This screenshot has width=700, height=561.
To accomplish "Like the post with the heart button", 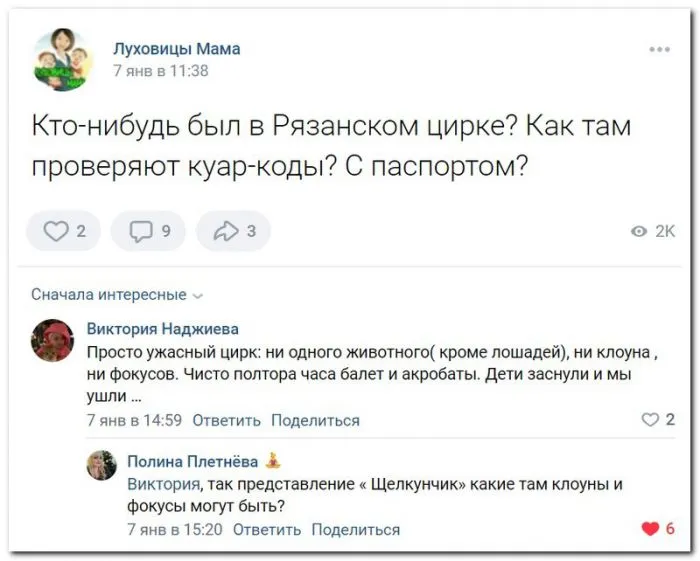I will [62, 232].
